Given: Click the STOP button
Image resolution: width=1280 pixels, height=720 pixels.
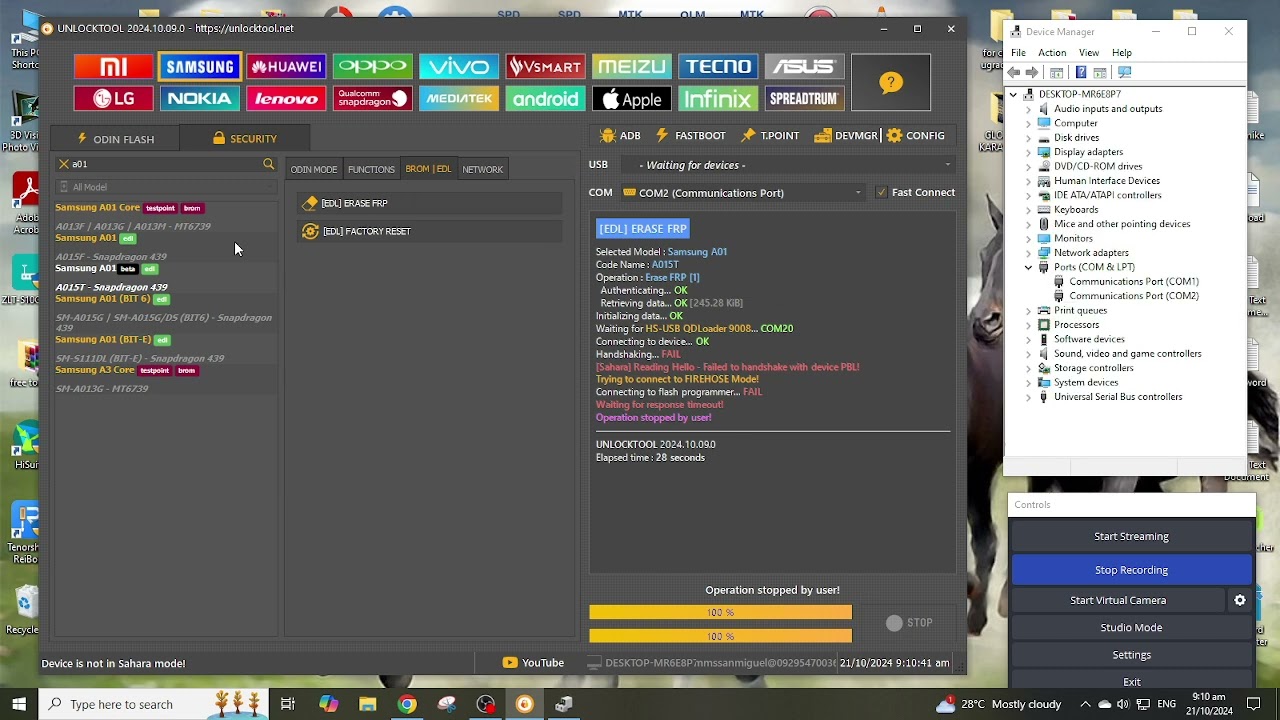Looking at the screenshot, I should [910, 623].
